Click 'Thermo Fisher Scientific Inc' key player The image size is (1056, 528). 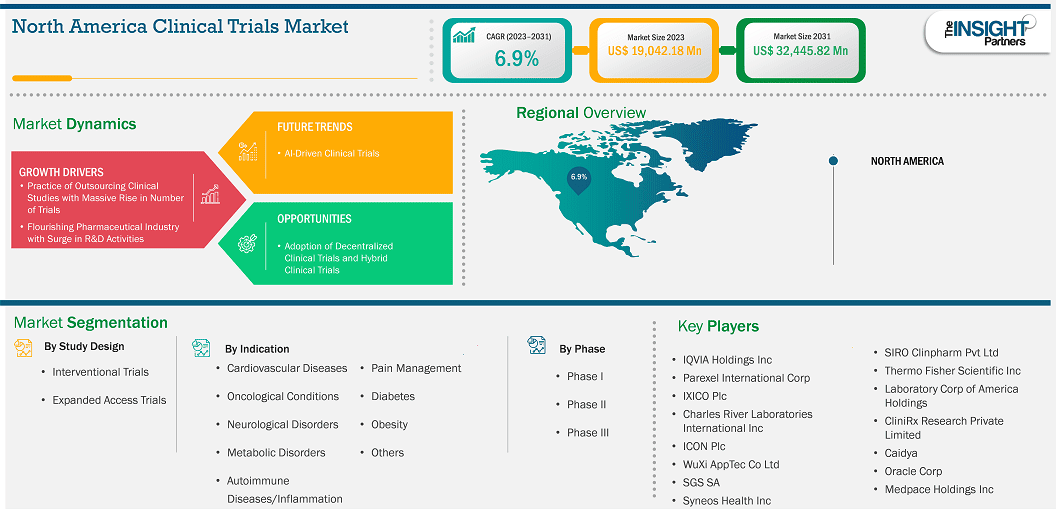click(952, 370)
